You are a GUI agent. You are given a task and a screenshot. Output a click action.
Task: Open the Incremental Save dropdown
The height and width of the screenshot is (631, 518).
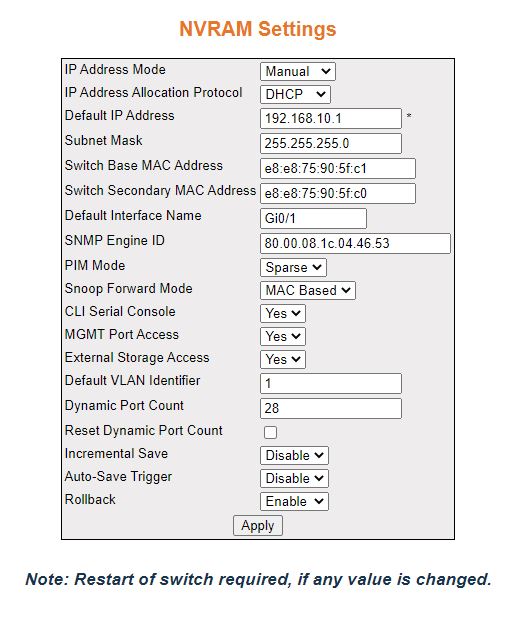coord(294,456)
